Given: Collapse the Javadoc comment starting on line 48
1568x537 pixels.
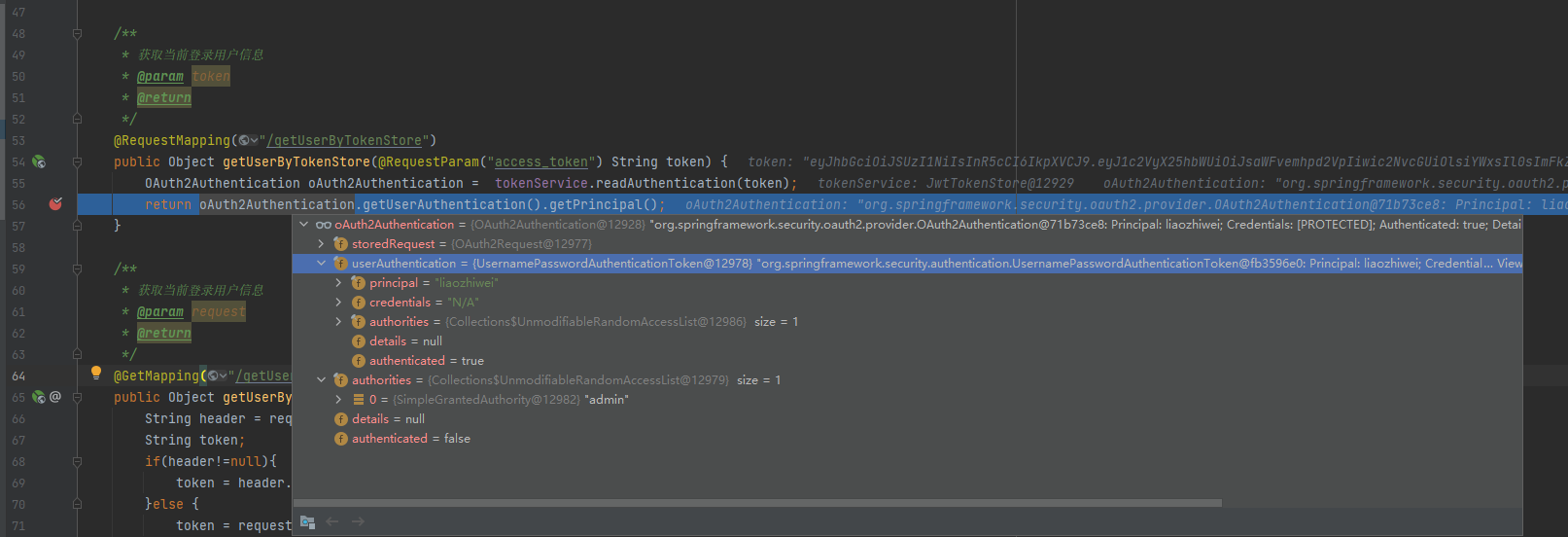Looking at the screenshot, I should click(x=77, y=33).
